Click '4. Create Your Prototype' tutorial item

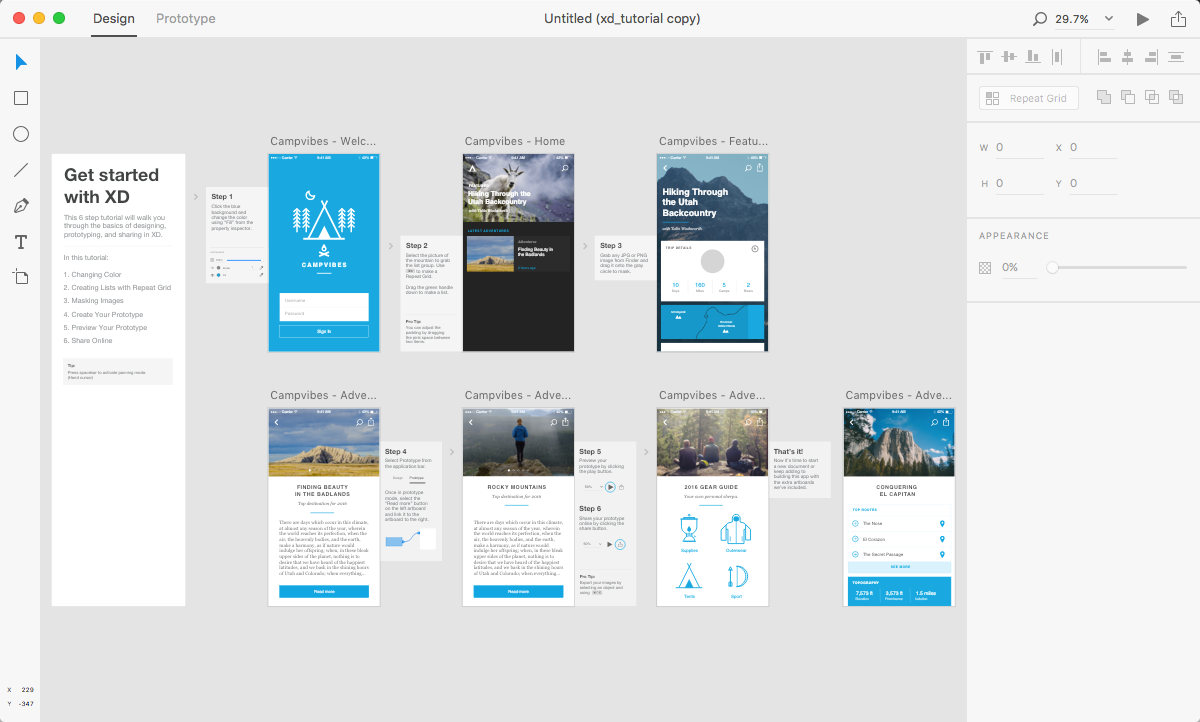tap(104, 314)
